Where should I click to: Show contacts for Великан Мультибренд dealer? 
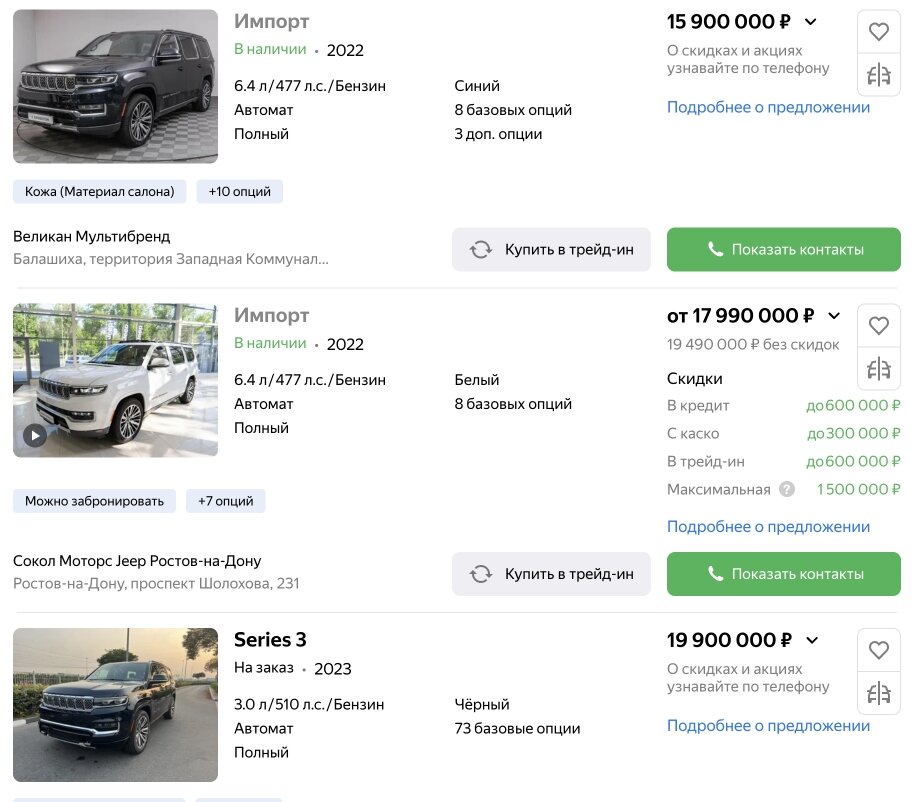[x=783, y=250]
